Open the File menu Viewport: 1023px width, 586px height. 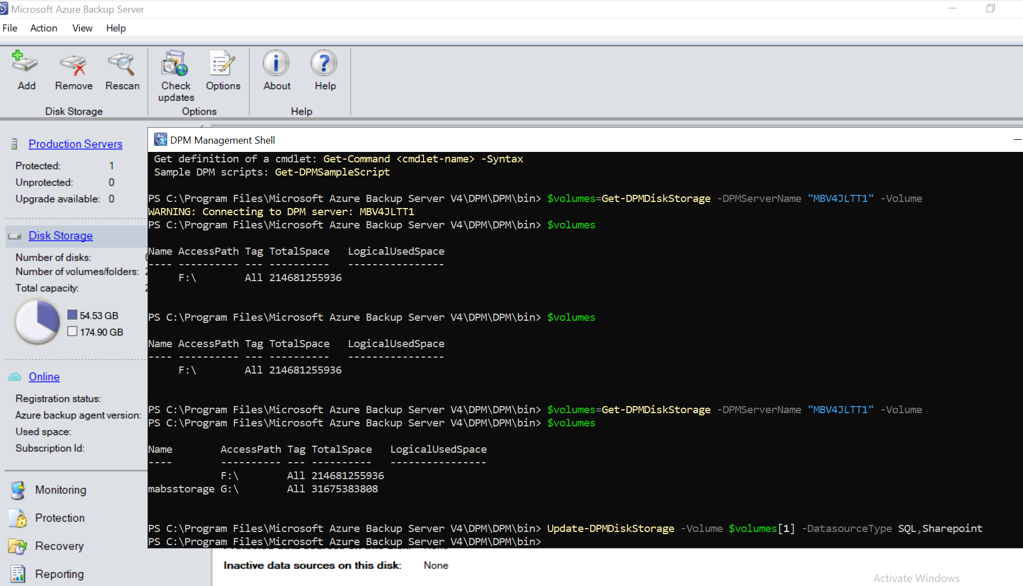pos(10,28)
